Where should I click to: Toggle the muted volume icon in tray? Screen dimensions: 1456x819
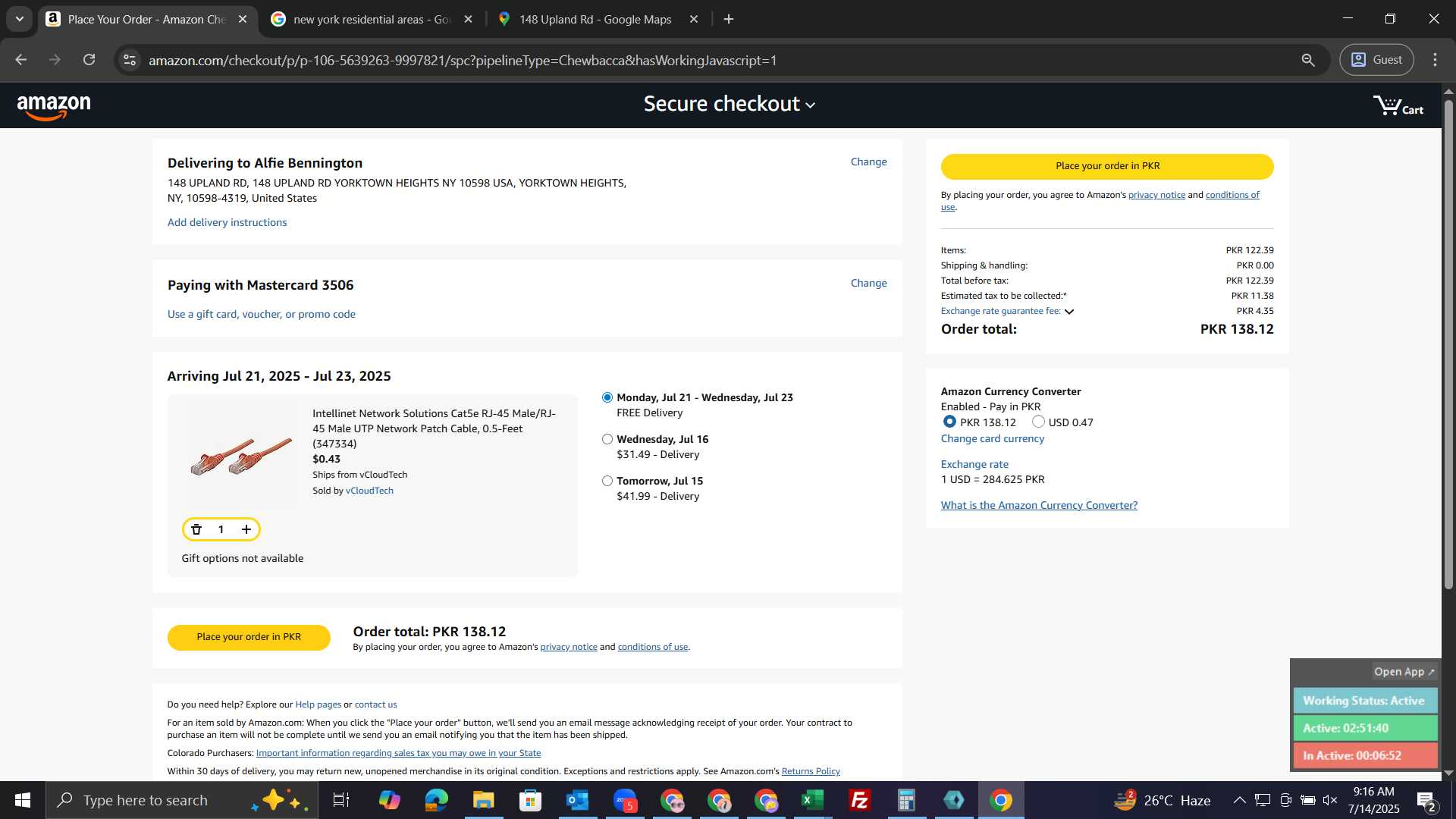click(1329, 800)
